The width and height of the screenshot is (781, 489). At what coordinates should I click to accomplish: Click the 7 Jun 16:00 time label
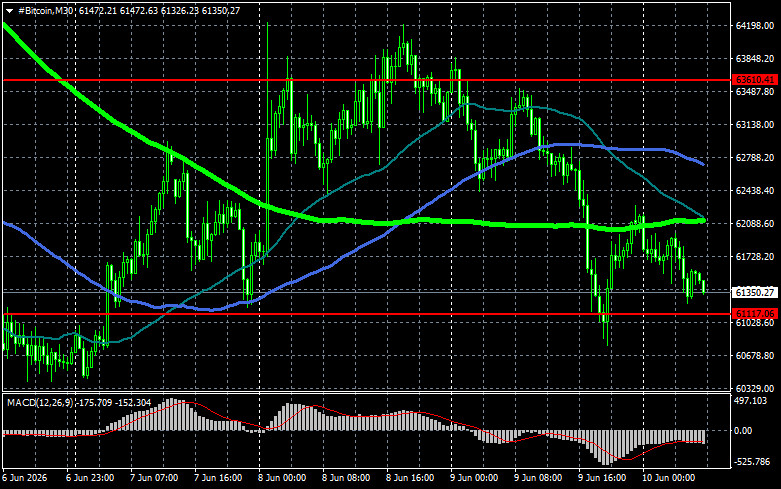click(x=218, y=478)
